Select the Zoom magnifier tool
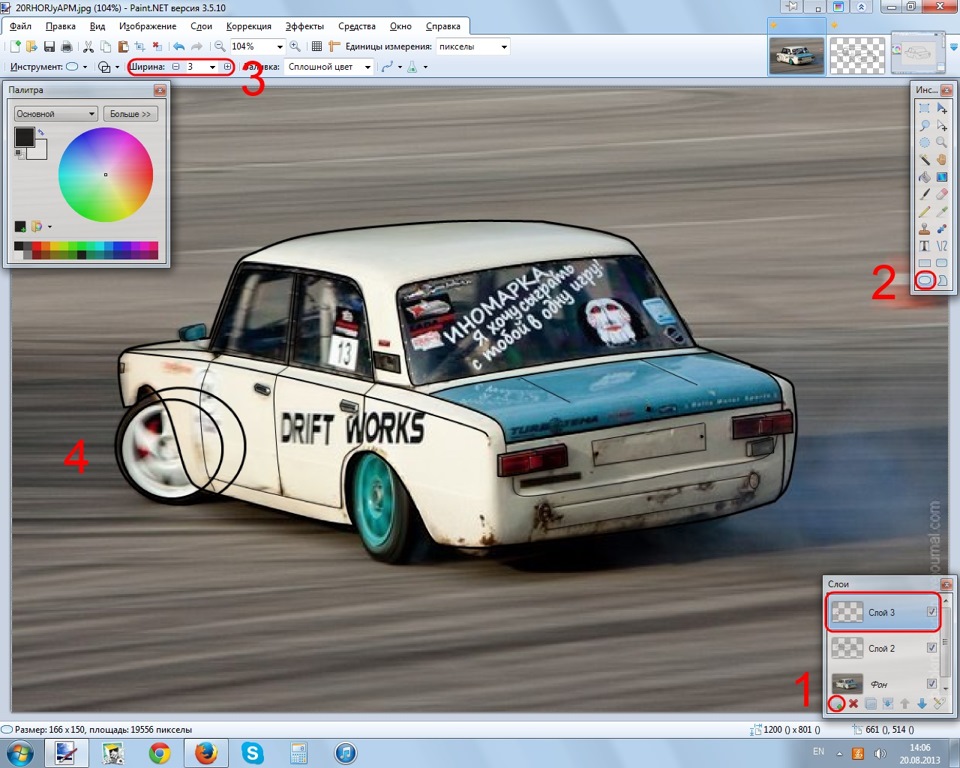 pos(942,143)
